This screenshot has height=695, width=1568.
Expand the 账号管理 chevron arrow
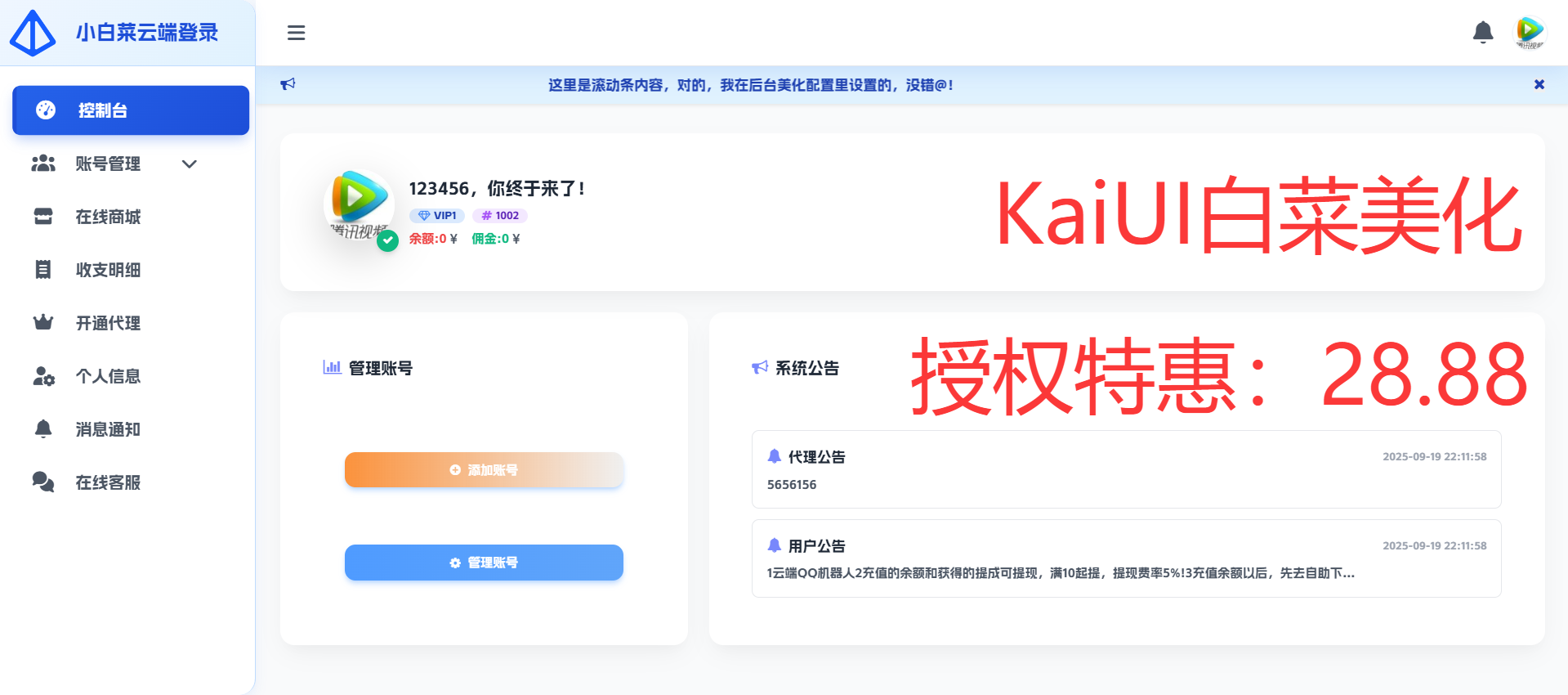pos(190,164)
